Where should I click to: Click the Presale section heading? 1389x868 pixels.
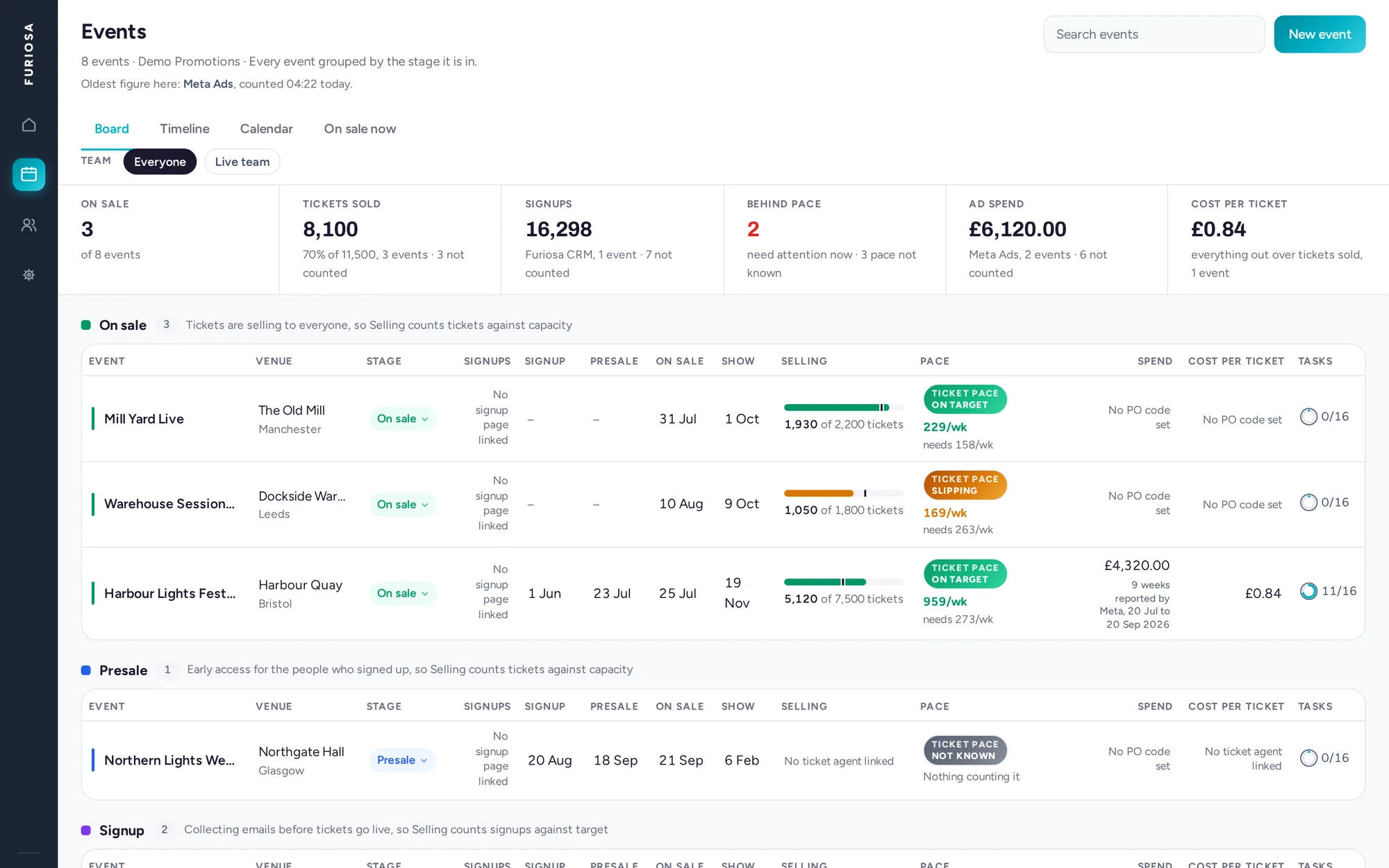click(x=123, y=670)
